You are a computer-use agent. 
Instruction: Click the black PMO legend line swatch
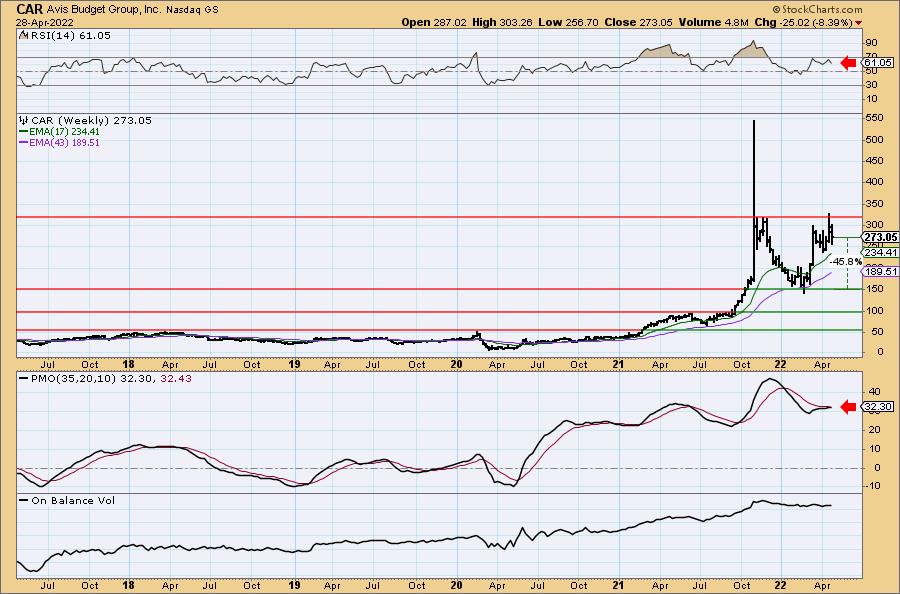pyautogui.click(x=24, y=379)
